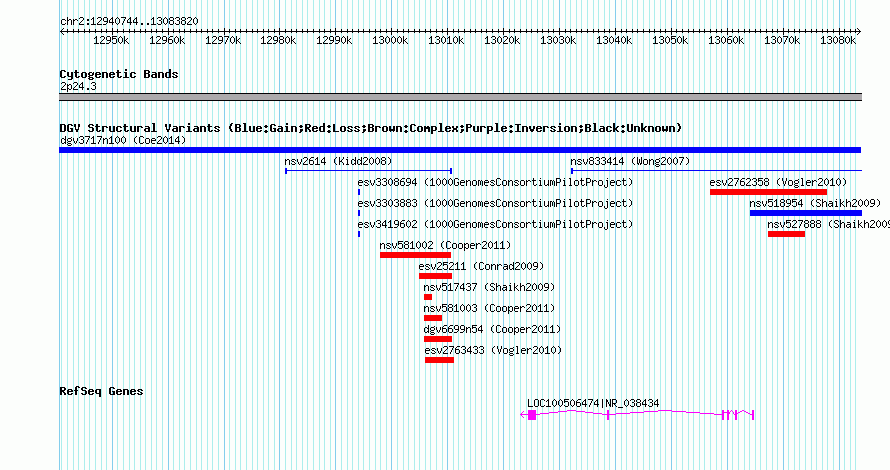Select the dgv3717n100 (Coe2014) label
Image resolution: width=890 pixels, height=470 pixels.
point(123,140)
